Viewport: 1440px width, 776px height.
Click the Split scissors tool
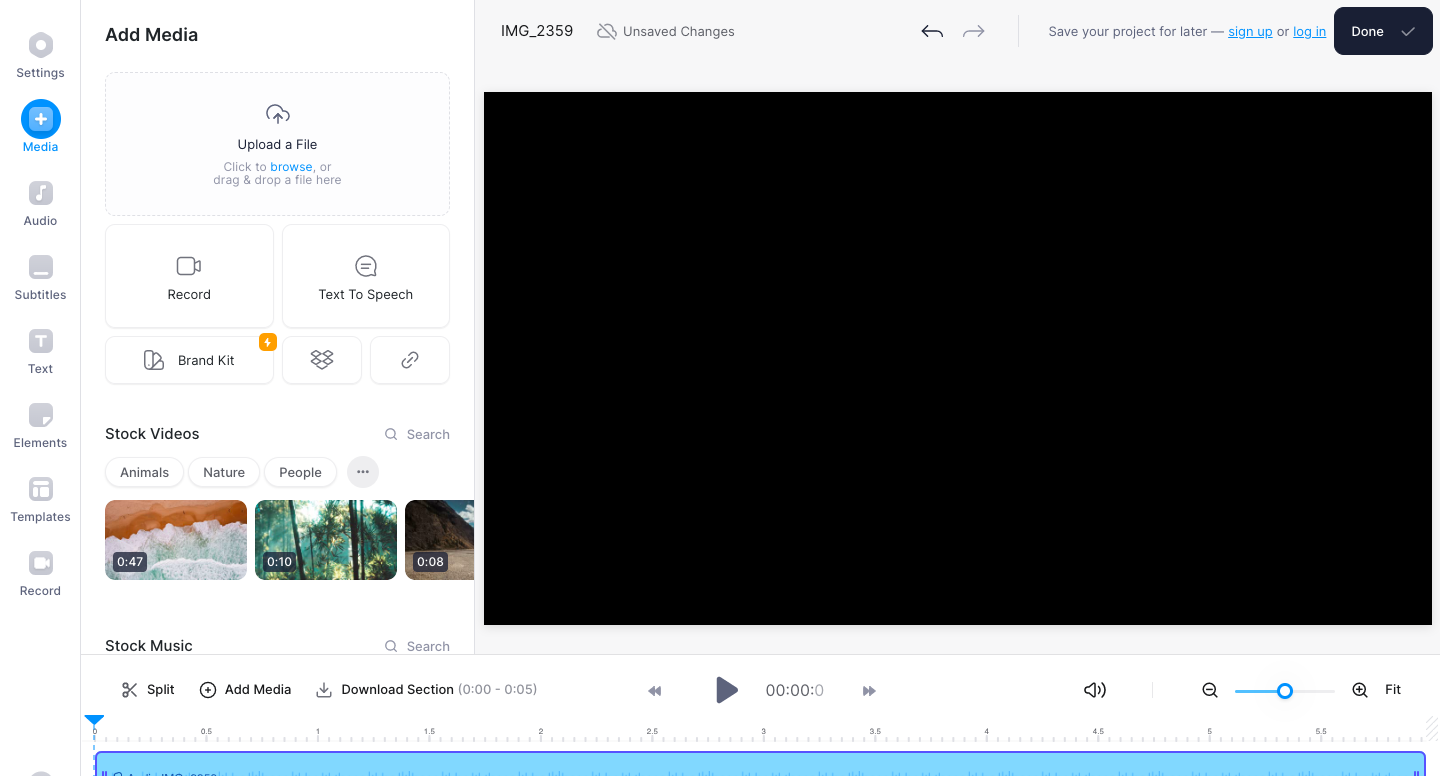click(x=148, y=690)
